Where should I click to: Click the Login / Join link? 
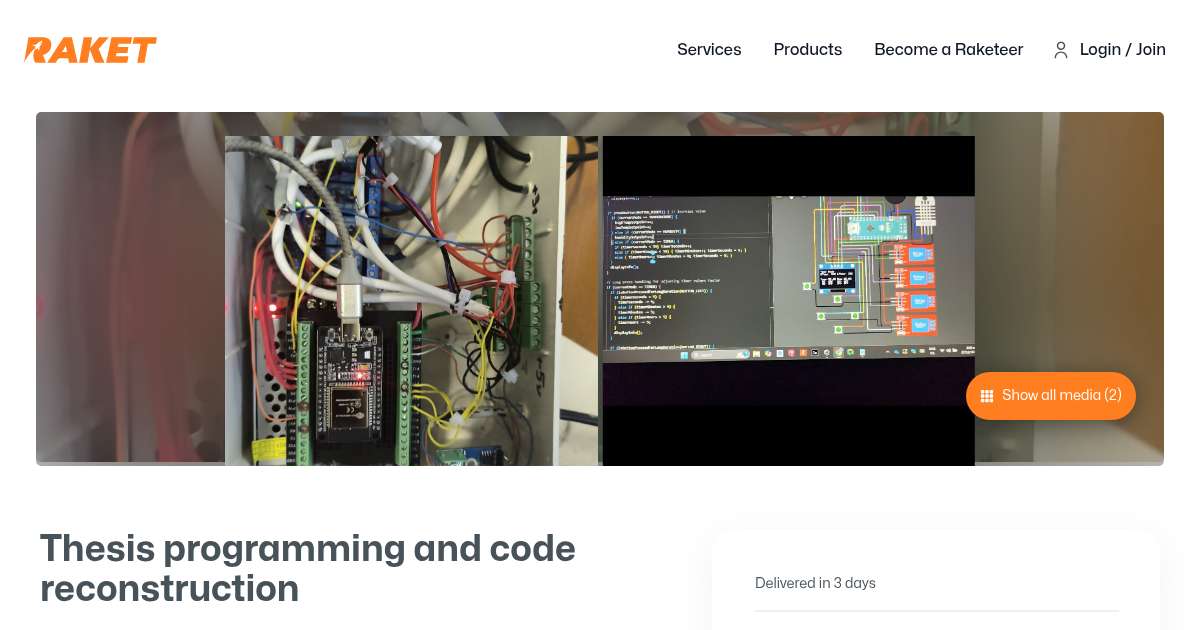click(1123, 49)
